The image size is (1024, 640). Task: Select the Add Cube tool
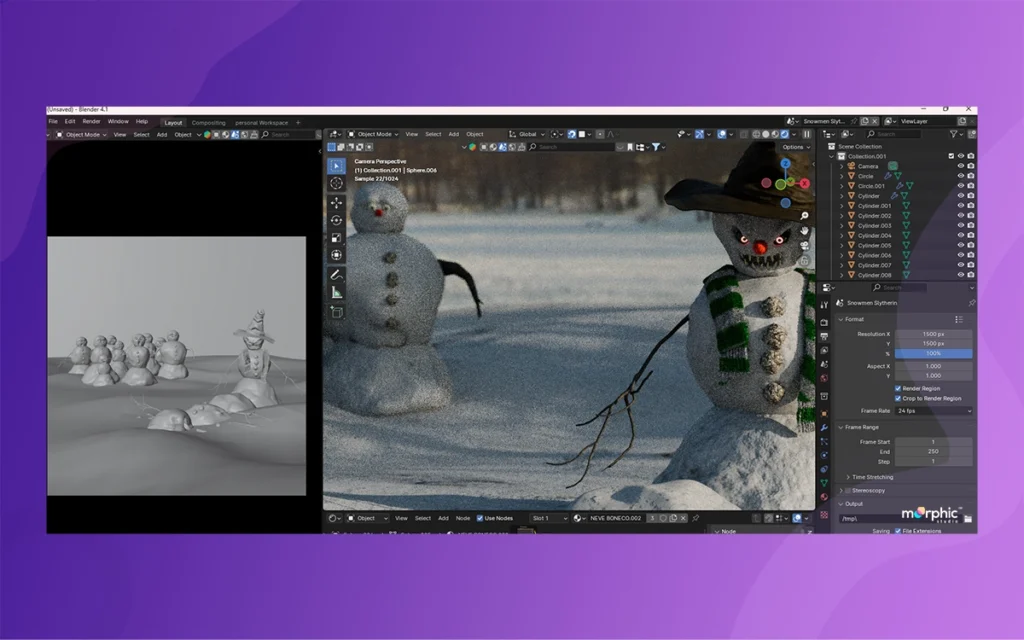tap(336, 312)
